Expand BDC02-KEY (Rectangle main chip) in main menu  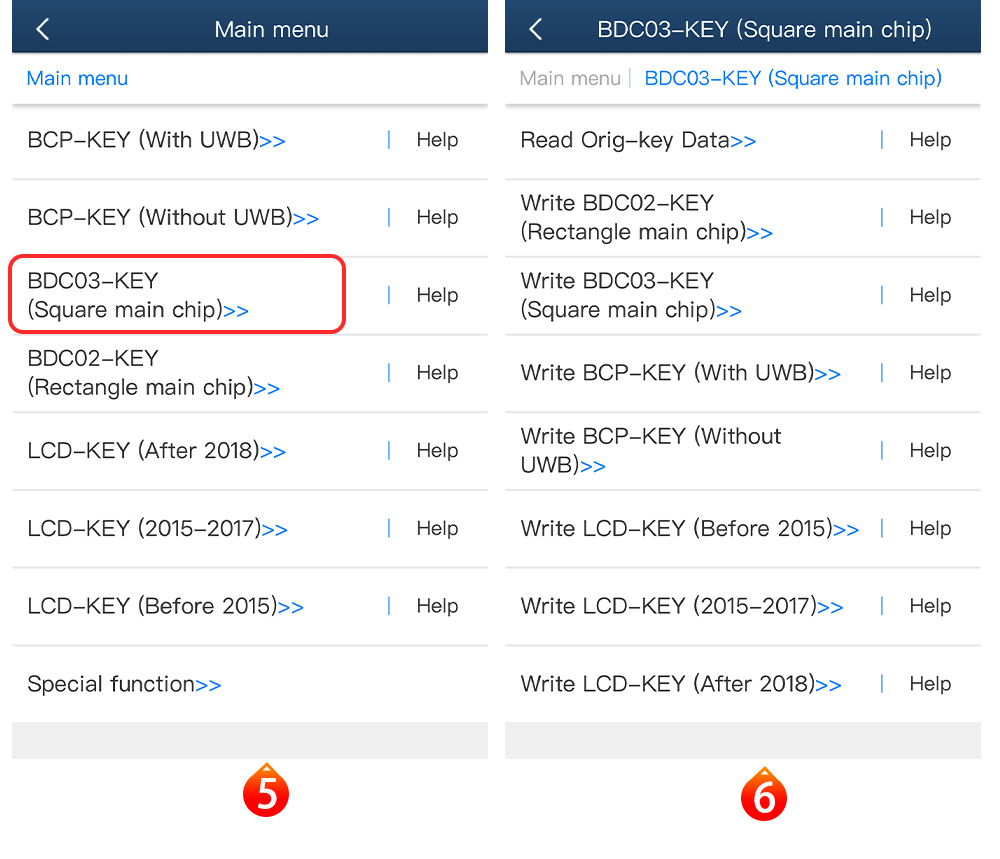(153, 373)
